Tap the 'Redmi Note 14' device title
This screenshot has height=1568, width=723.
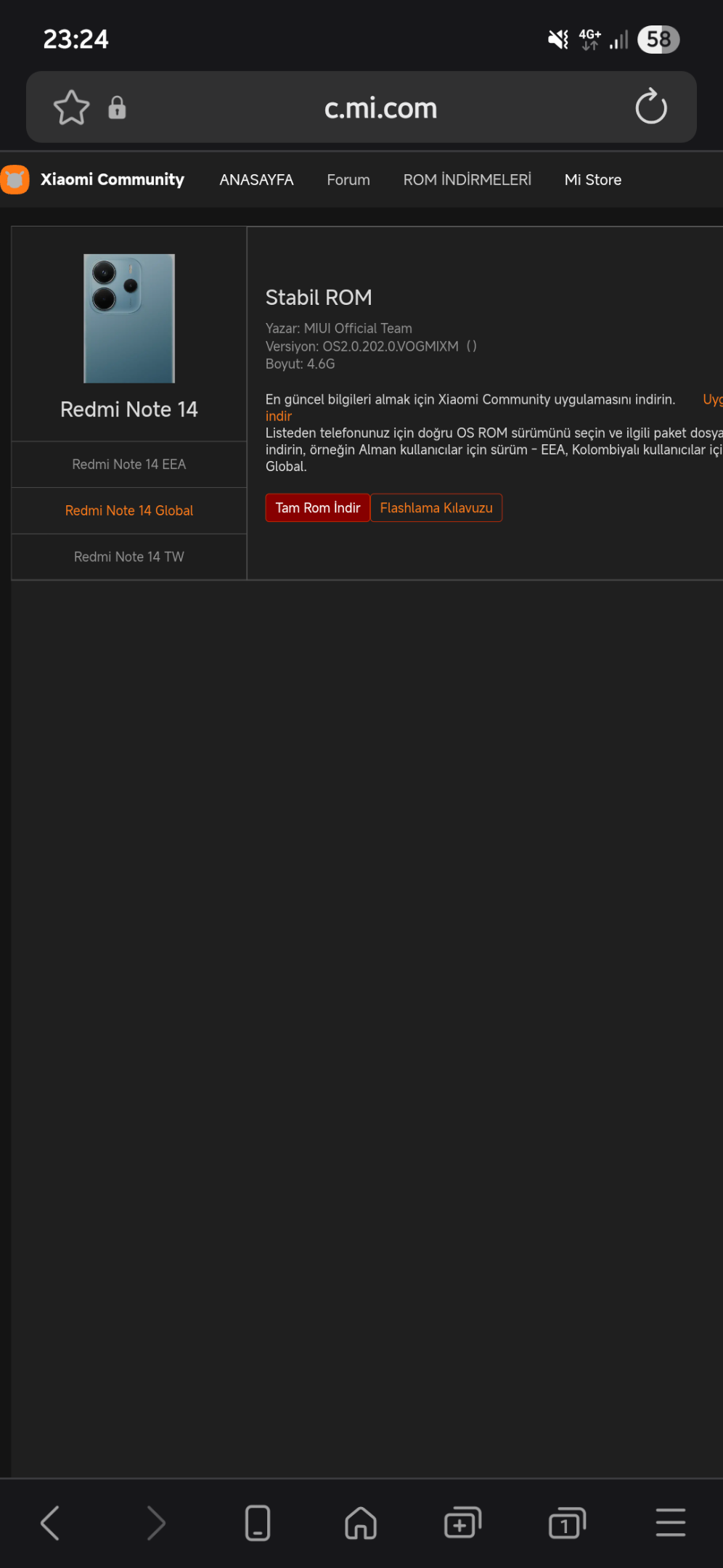click(x=129, y=409)
